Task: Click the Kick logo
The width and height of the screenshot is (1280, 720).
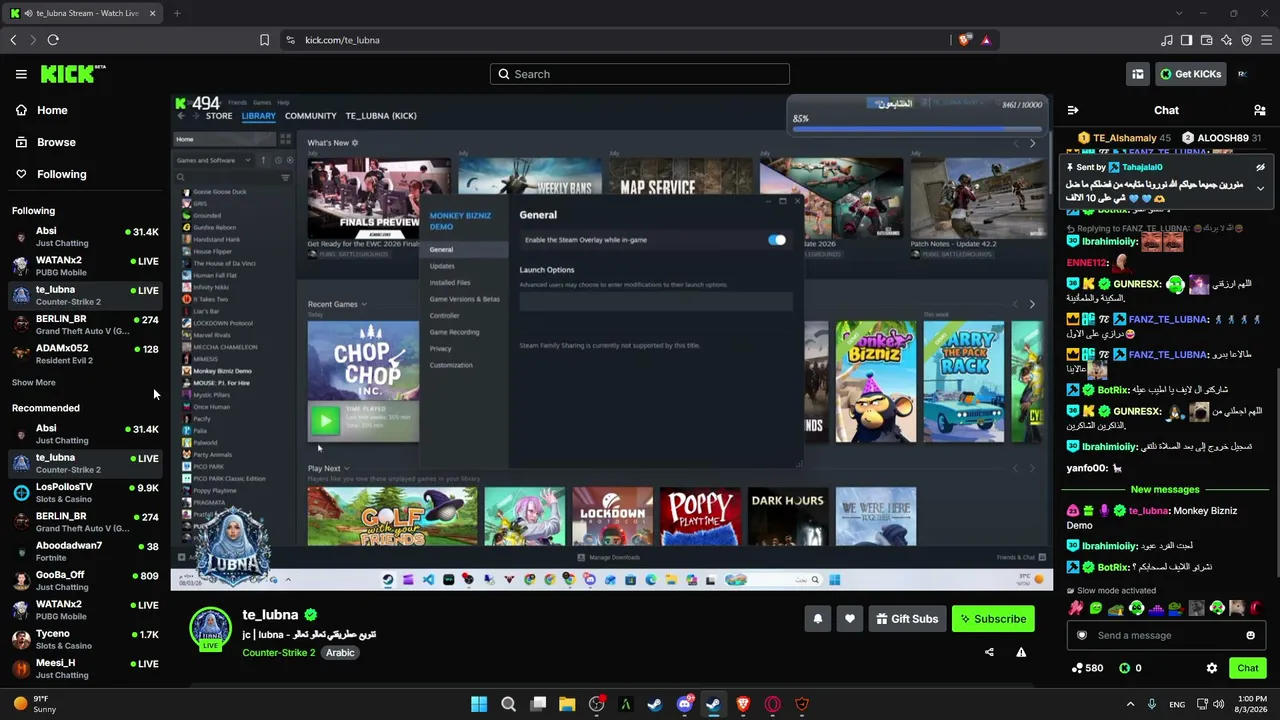Action: click(73, 74)
